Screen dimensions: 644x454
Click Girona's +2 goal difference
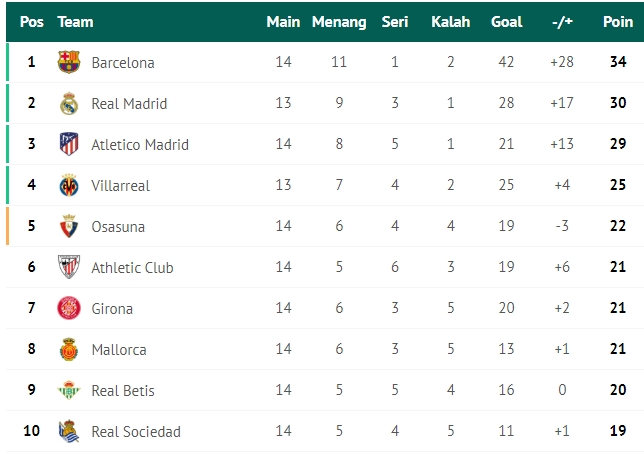[x=562, y=308]
